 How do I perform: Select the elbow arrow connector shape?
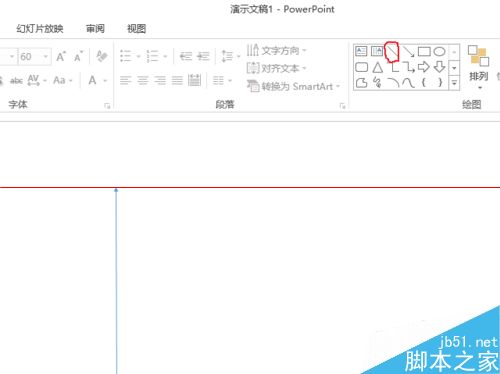[x=409, y=67]
